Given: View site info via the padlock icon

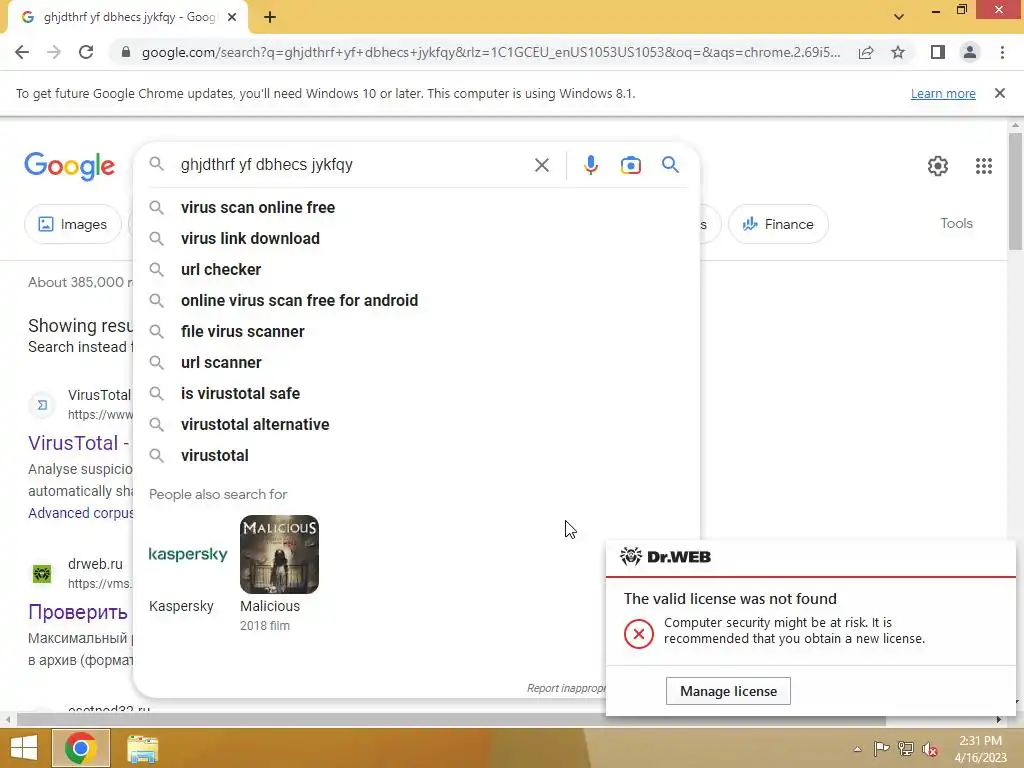Looking at the screenshot, I should click(x=126, y=52).
